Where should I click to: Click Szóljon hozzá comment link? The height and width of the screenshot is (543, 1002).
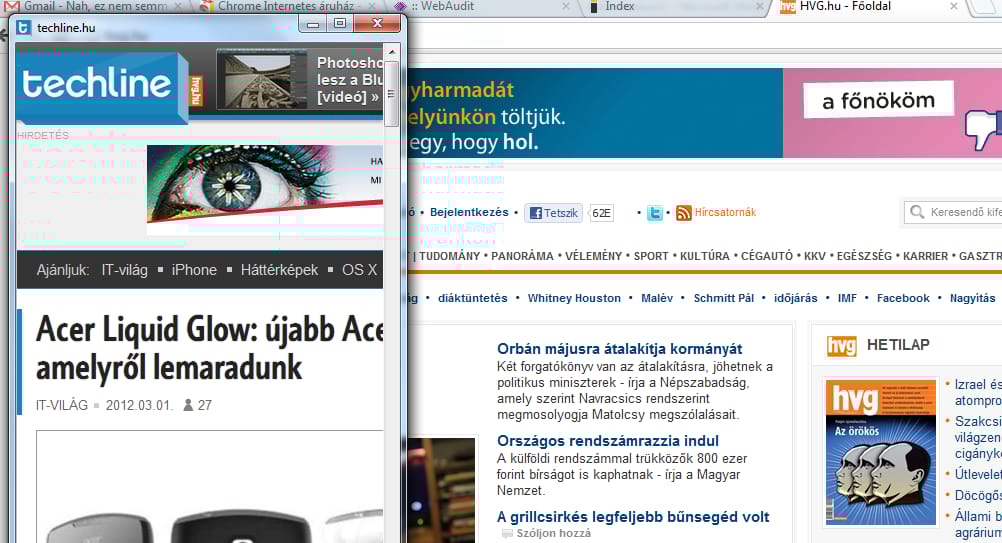(x=553, y=533)
